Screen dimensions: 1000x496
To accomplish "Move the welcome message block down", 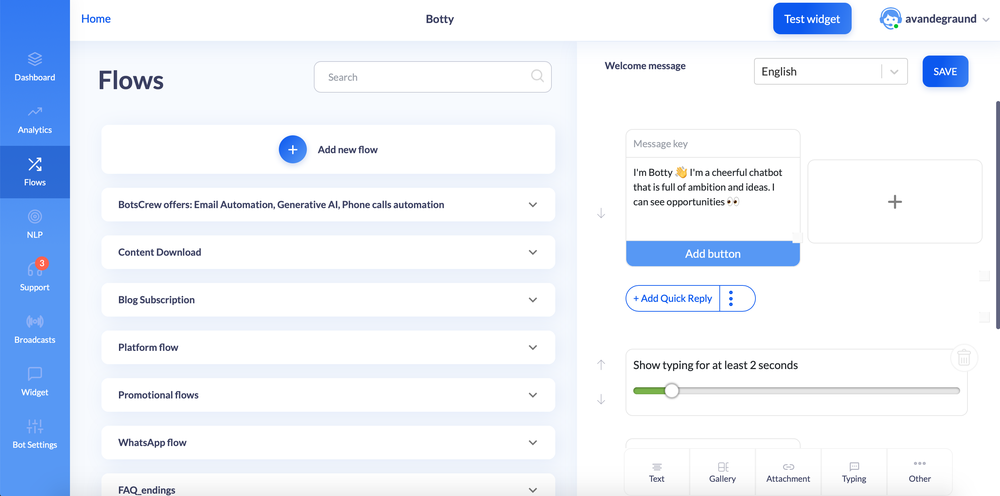I will coord(601,214).
